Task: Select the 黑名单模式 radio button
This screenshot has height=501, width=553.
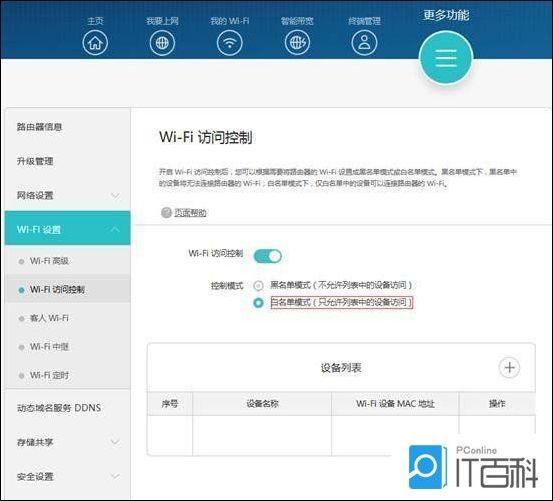Action: tap(258, 285)
